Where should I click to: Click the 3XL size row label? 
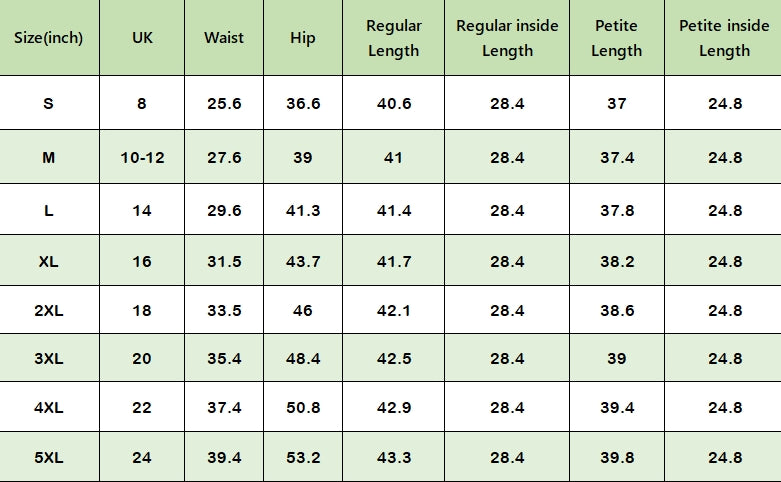point(49,358)
